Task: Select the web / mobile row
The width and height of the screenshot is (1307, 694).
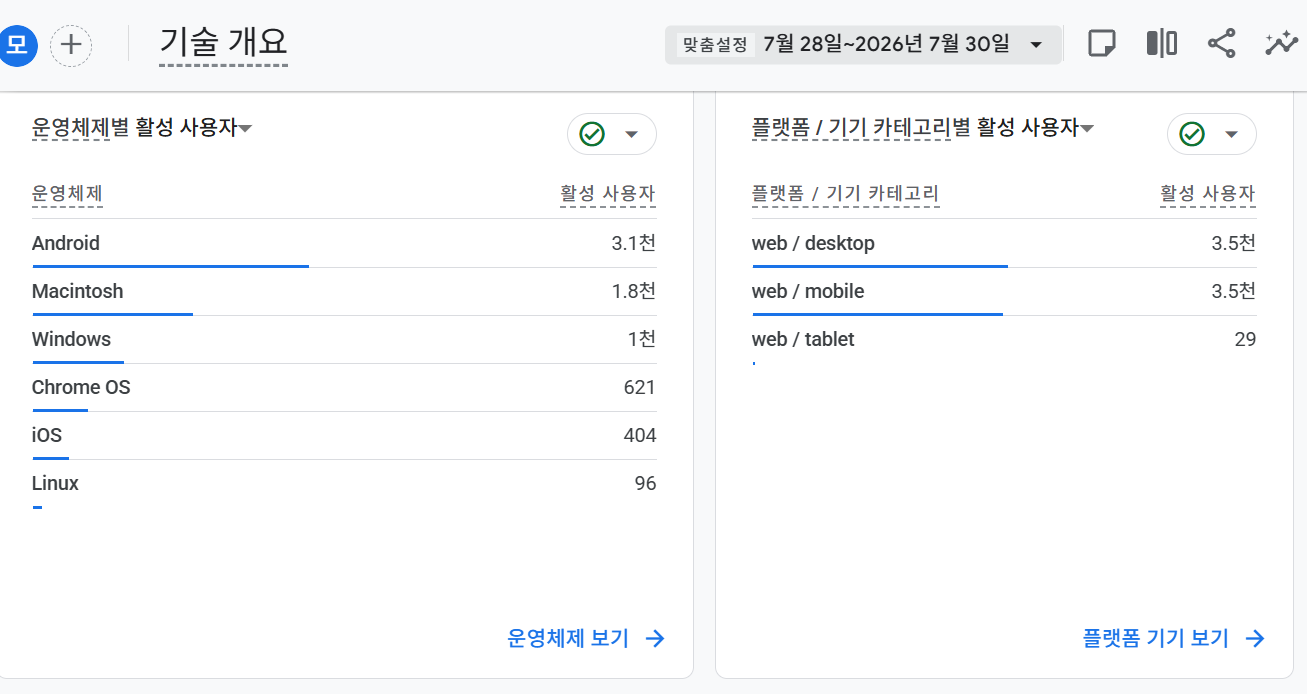Action: [x=1004, y=291]
